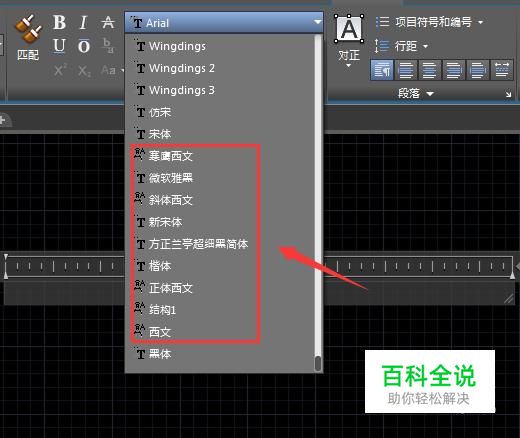Click the stacked fraction b/a icon

[x=108, y=46]
